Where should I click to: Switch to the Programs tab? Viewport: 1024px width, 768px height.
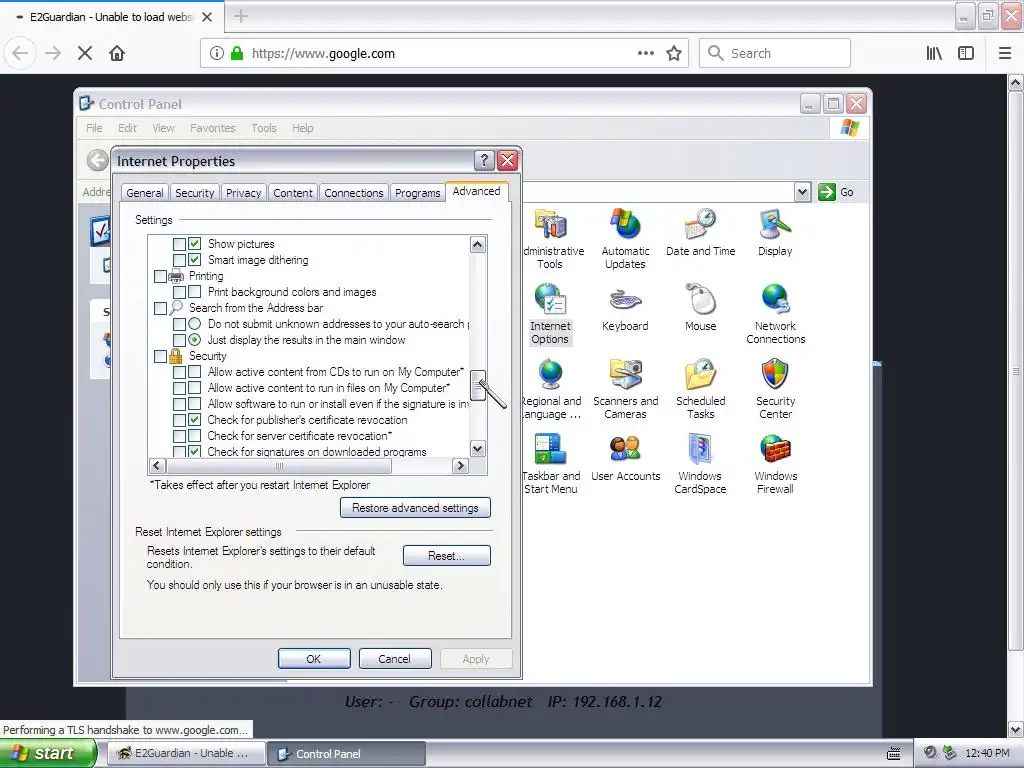[x=417, y=193]
